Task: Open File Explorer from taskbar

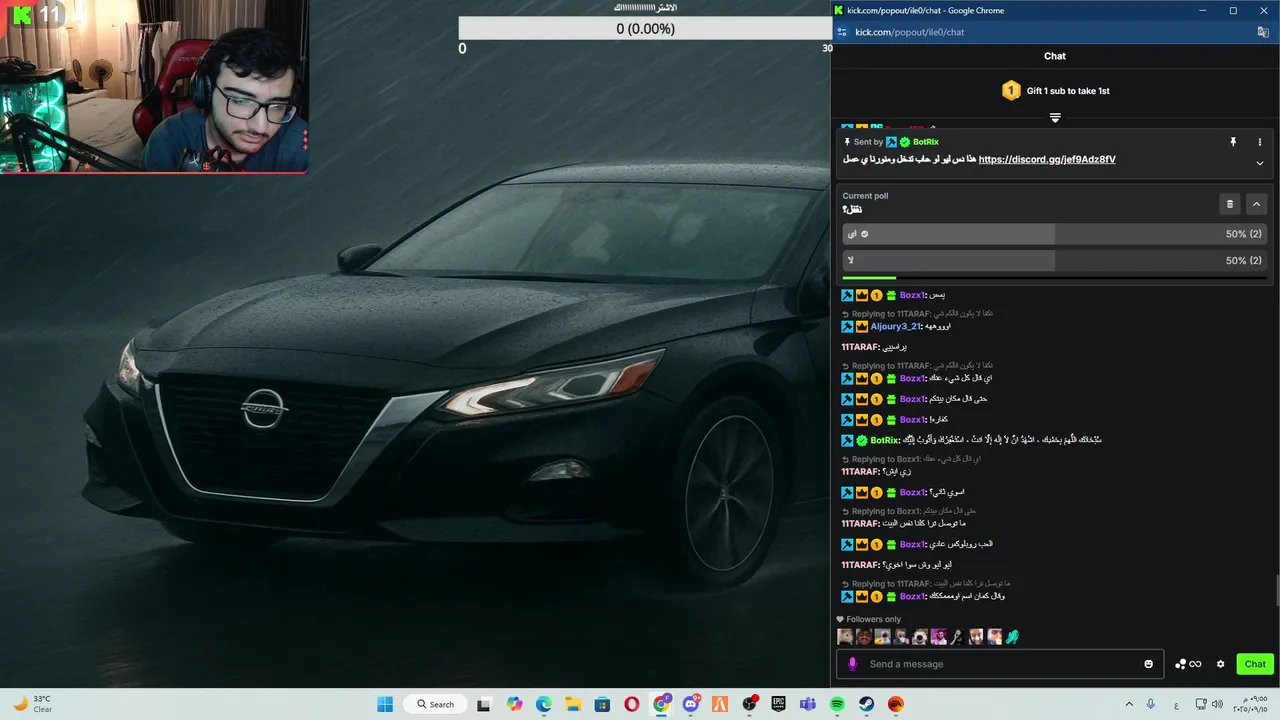Action: [x=573, y=704]
